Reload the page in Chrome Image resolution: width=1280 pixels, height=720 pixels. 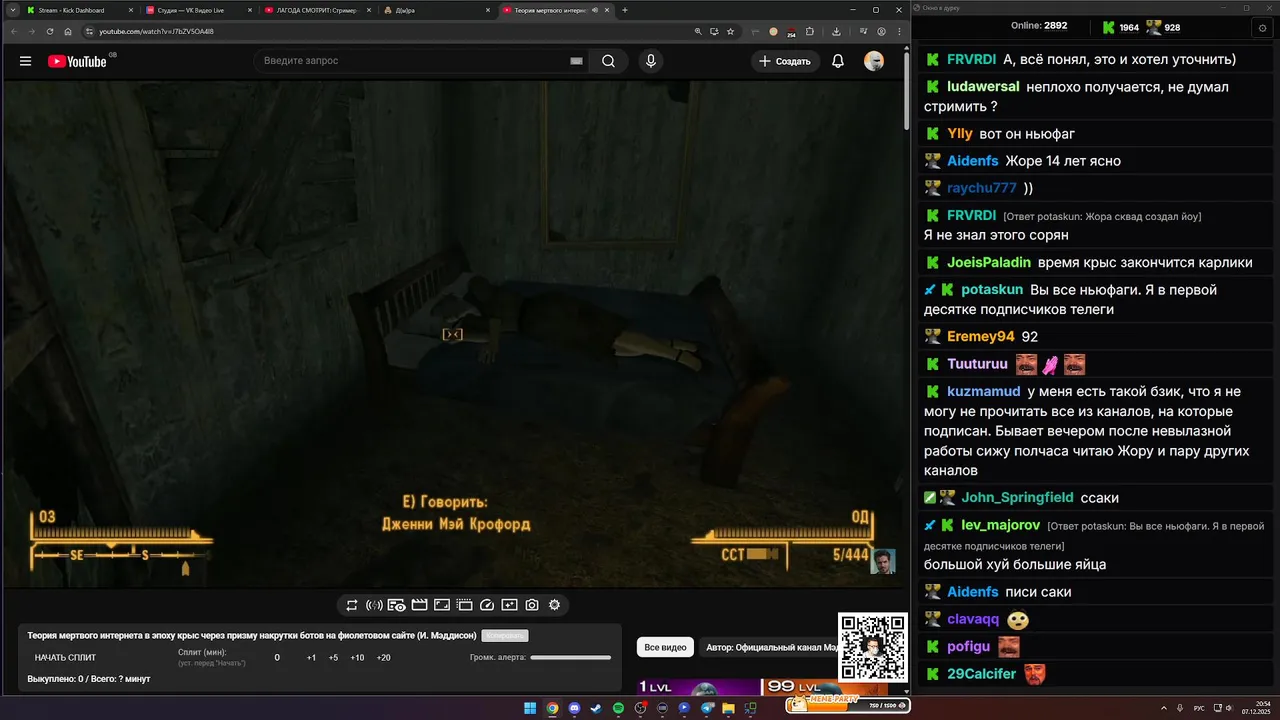[50, 31]
